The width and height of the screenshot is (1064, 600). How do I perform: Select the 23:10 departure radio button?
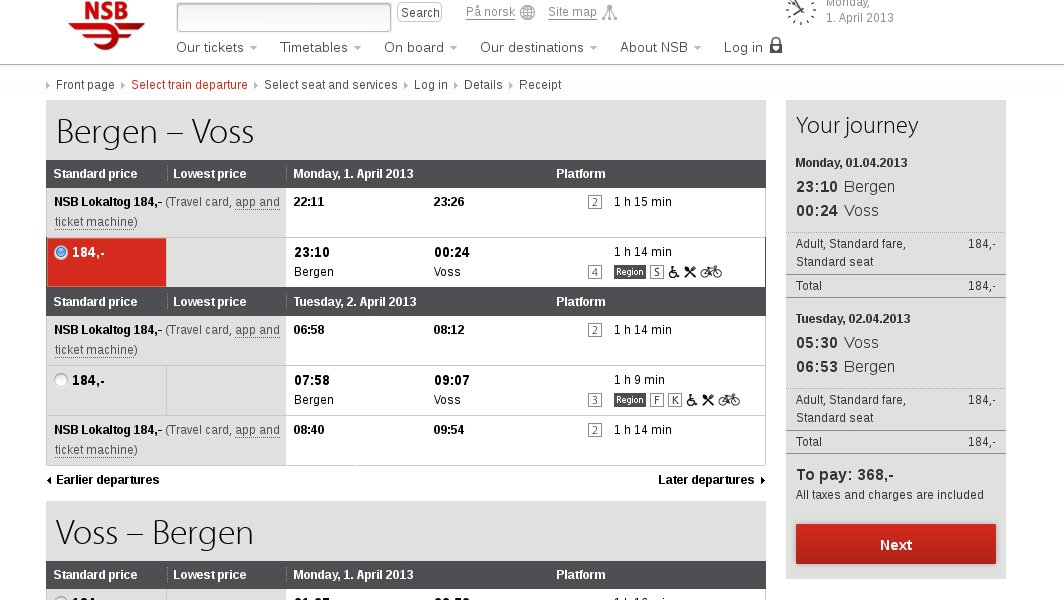(x=61, y=252)
